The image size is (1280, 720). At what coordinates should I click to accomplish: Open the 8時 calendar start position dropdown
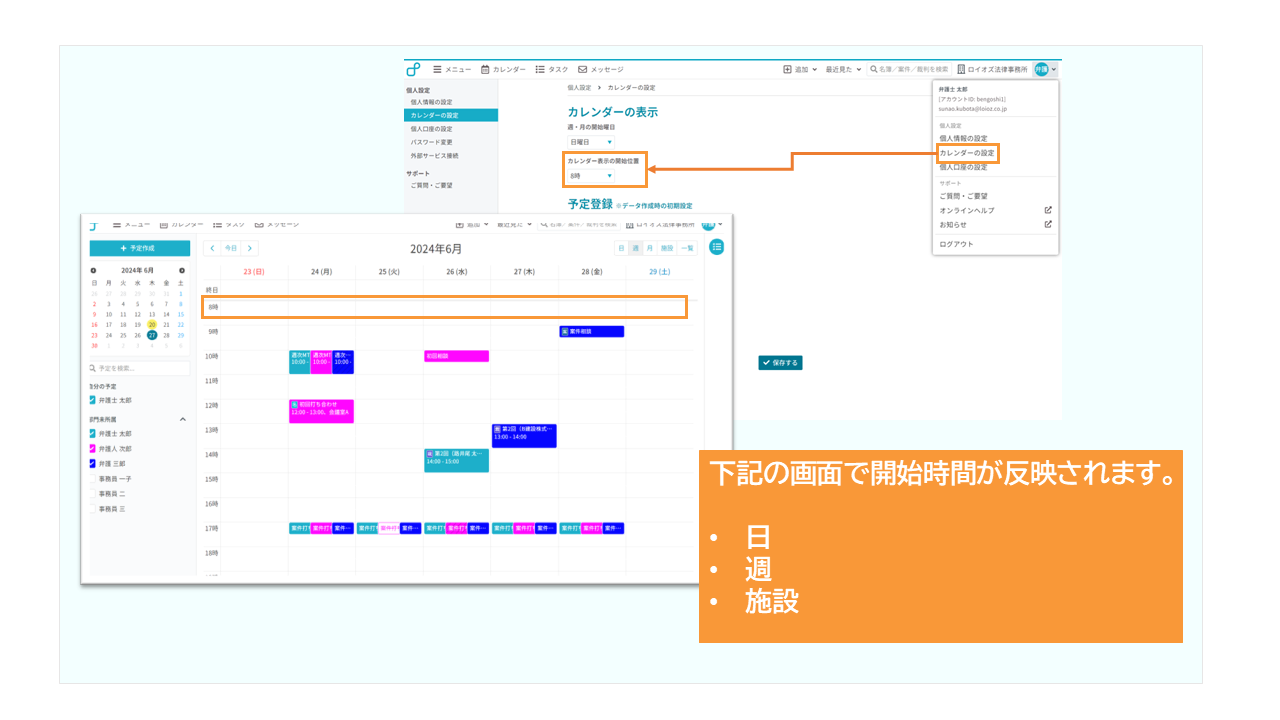[591, 176]
